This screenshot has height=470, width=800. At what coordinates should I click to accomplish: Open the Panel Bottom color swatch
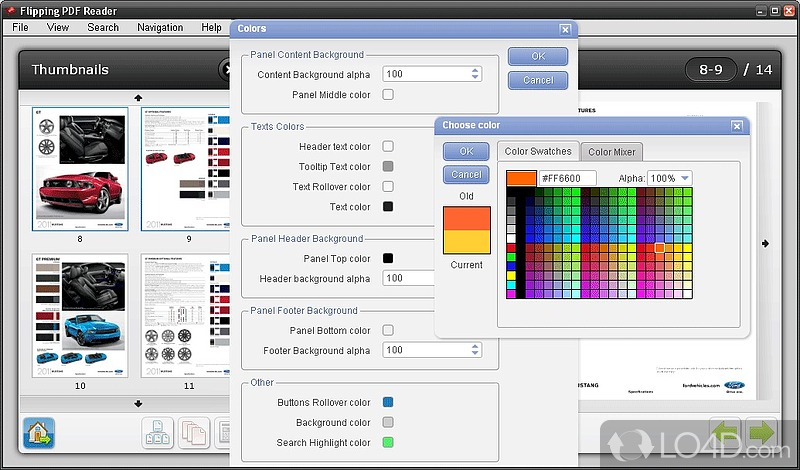pyautogui.click(x=388, y=330)
